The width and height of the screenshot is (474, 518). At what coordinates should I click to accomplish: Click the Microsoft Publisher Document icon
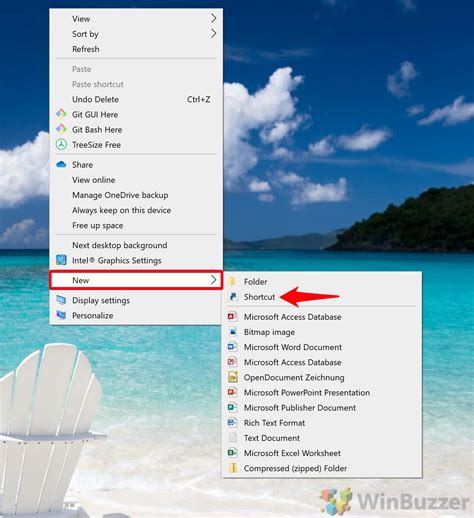(233, 407)
